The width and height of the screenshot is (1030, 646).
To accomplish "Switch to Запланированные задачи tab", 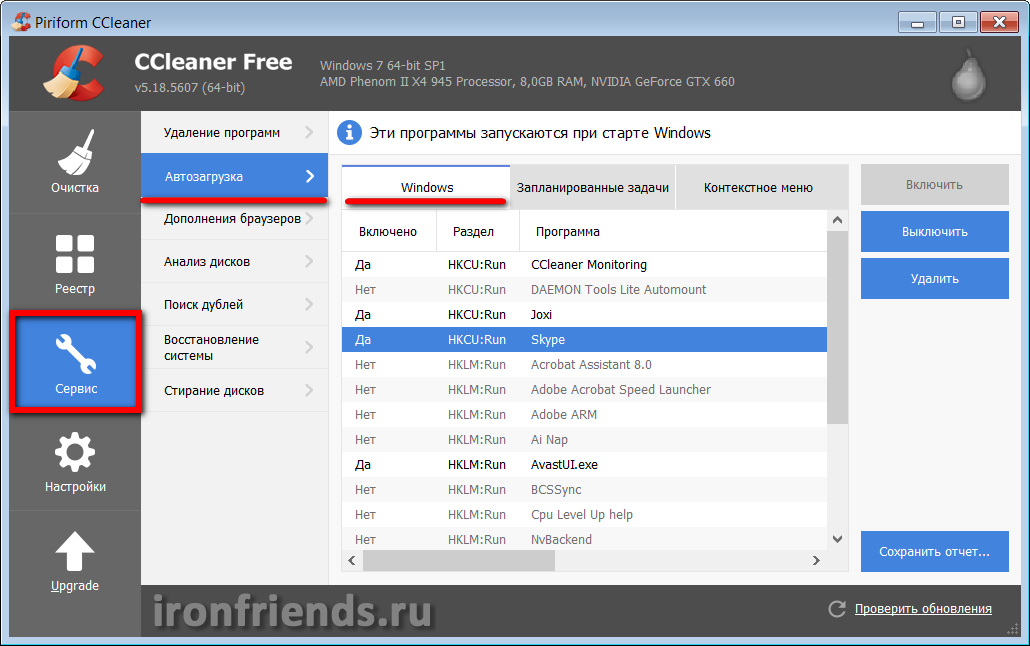I will point(592,187).
